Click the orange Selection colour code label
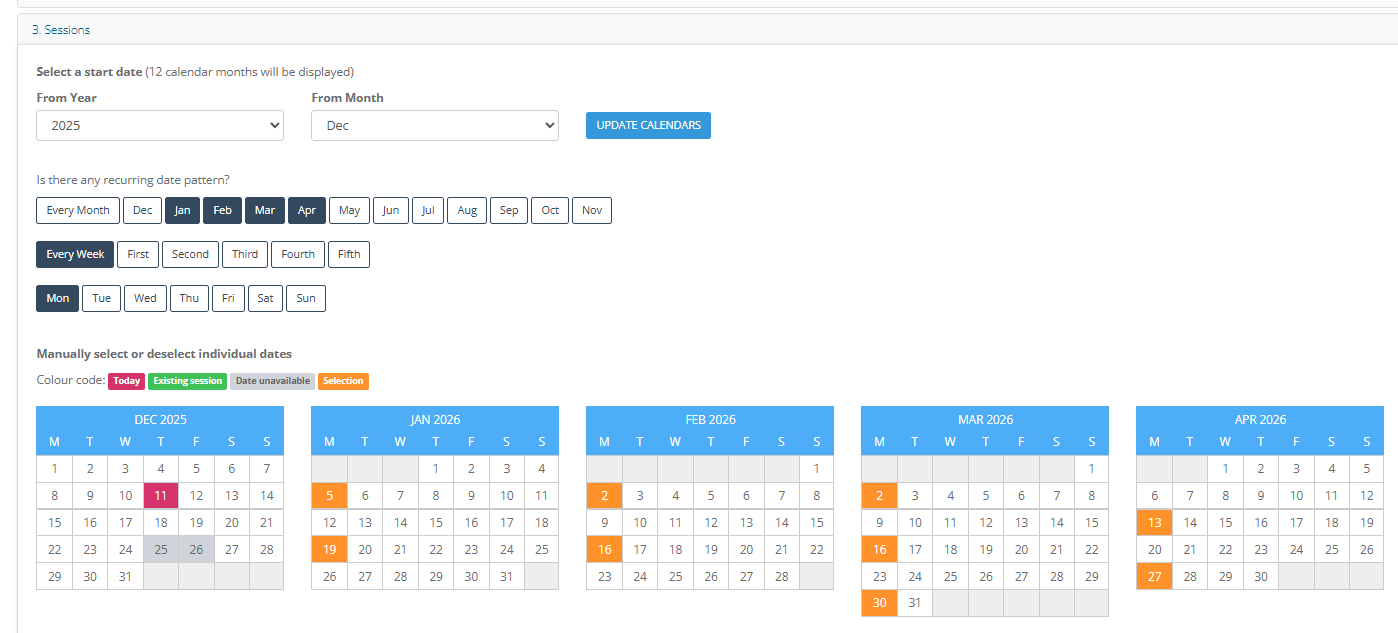 click(343, 381)
